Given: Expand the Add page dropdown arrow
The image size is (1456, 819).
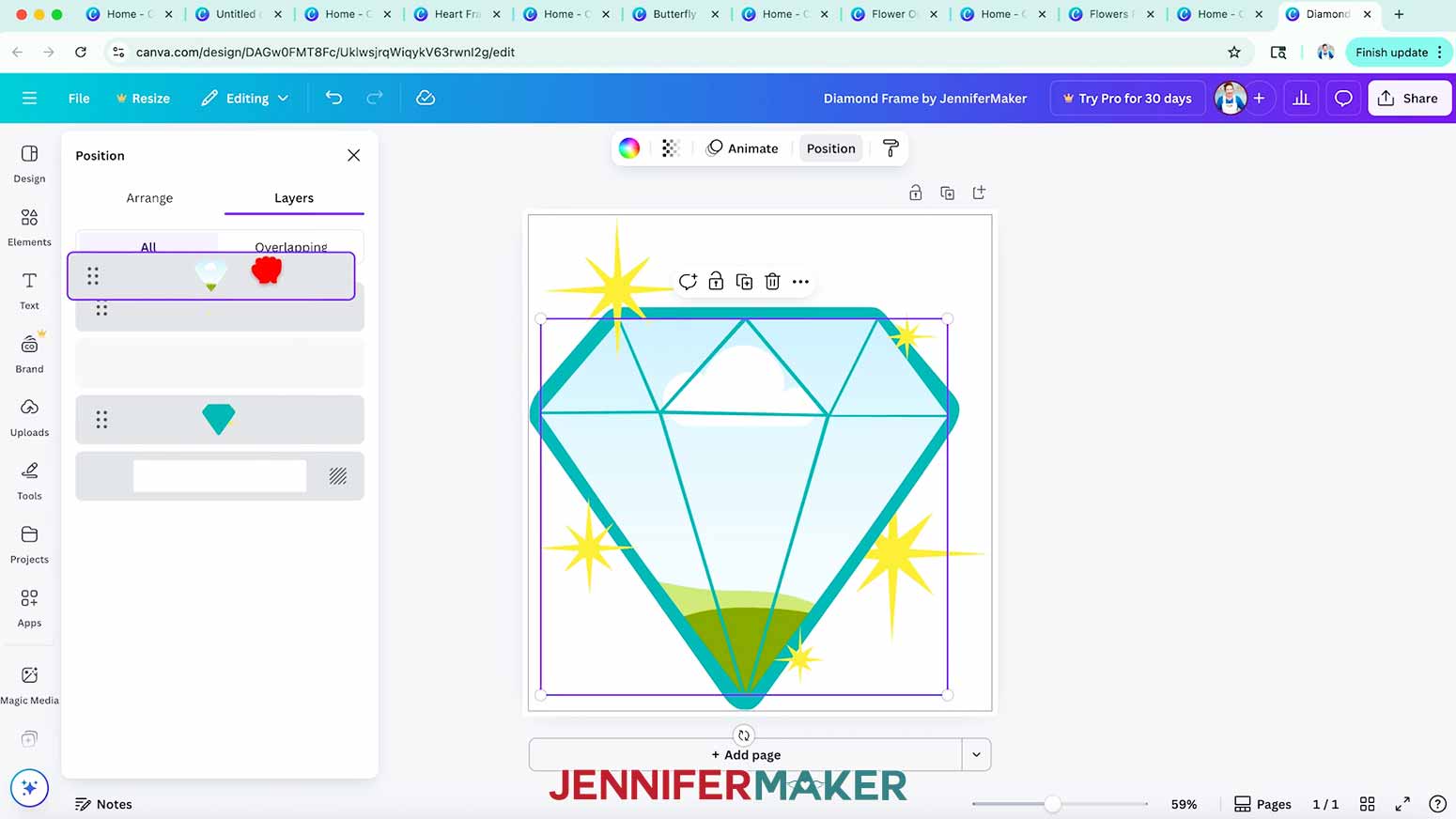Looking at the screenshot, I should click(x=977, y=755).
